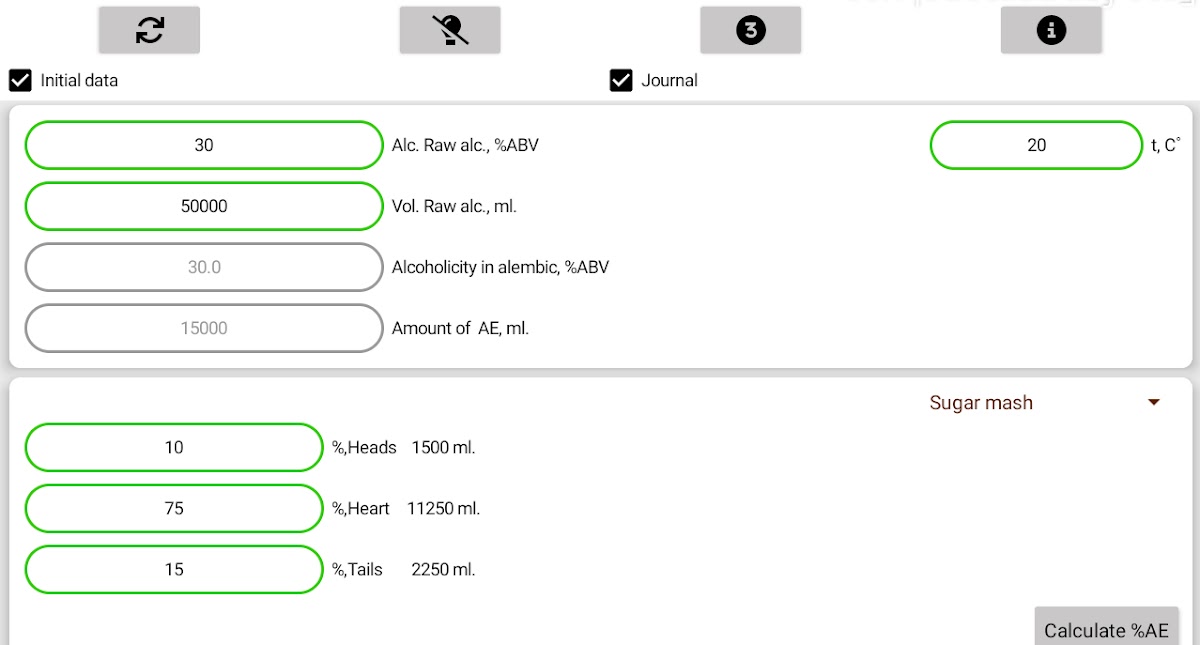Edit the Tails percentage field
Viewport: 1200px width, 645px height.
pyautogui.click(x=174, y=569)
